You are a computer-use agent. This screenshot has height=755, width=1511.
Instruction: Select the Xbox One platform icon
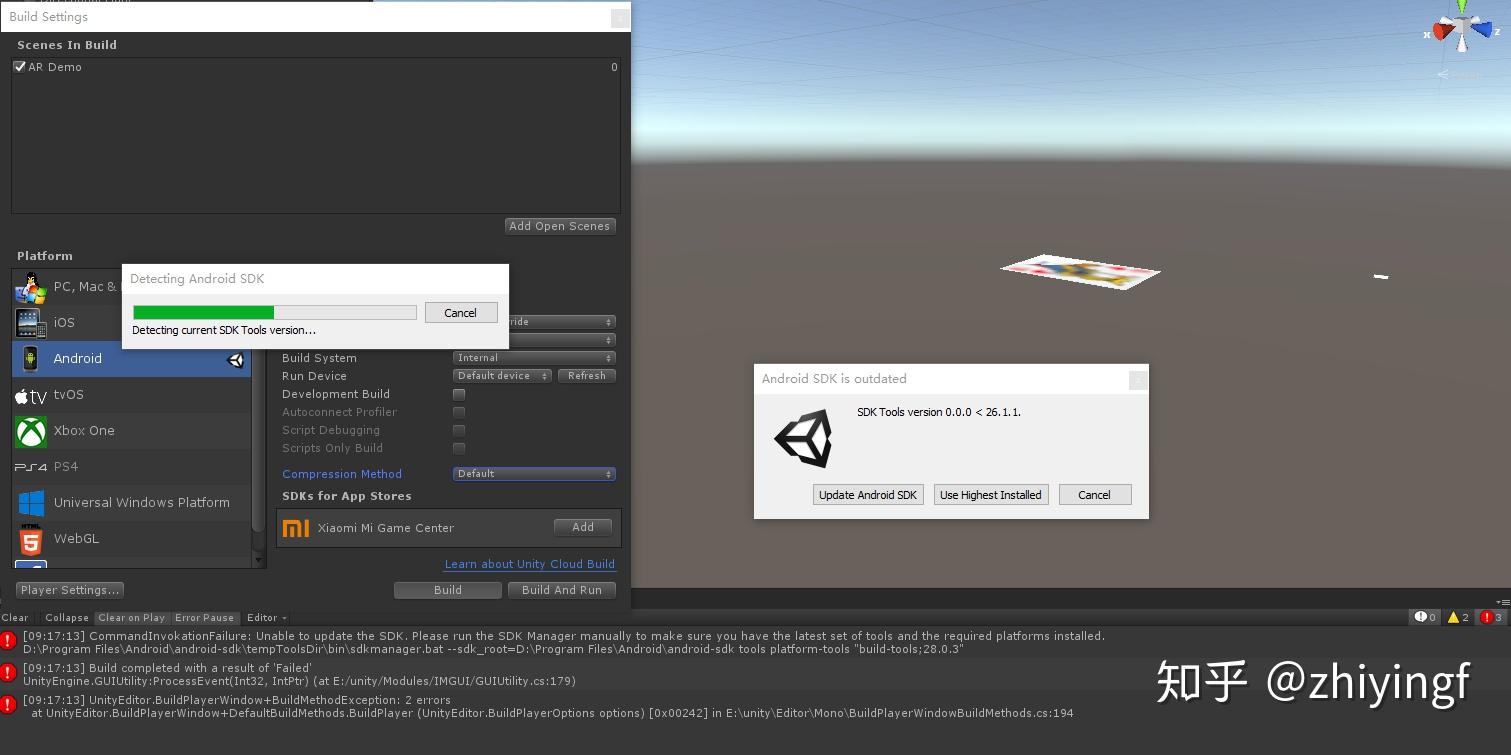(x=30, y=430)
